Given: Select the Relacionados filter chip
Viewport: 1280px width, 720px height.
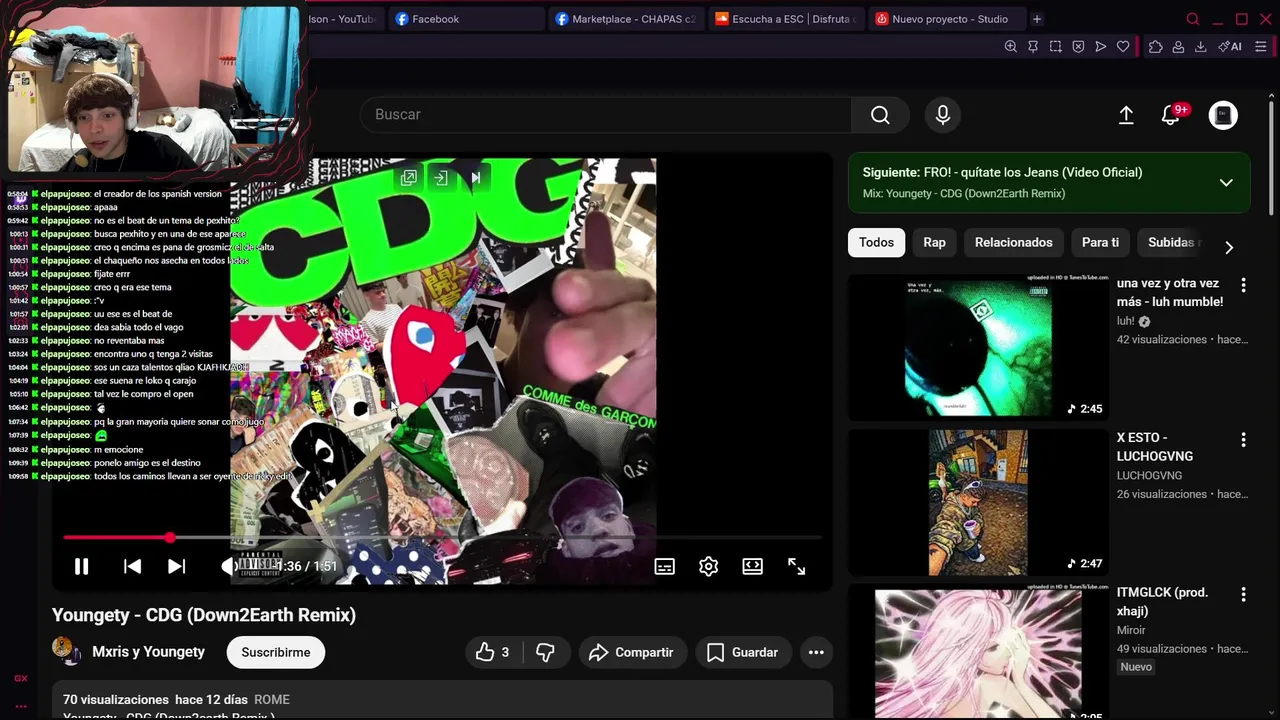Looking at the screenshot, I should (1014, 242).
